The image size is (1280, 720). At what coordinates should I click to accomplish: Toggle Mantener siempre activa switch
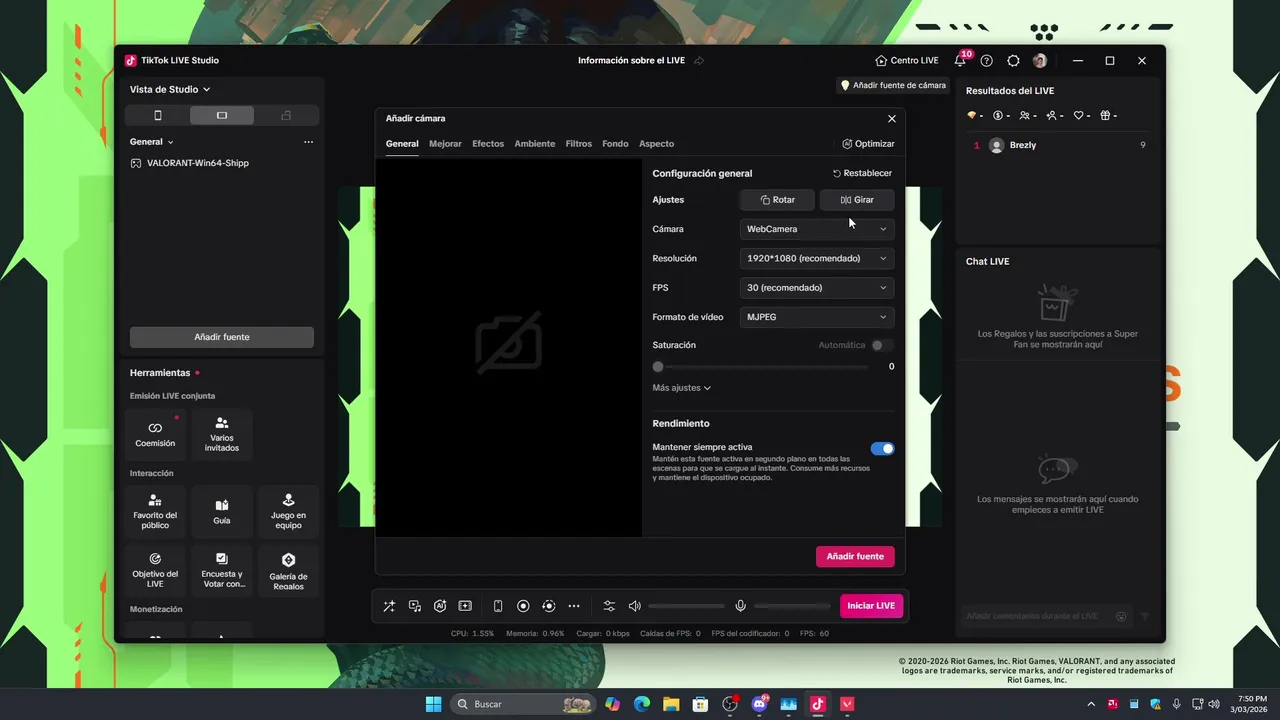point(882,449)
